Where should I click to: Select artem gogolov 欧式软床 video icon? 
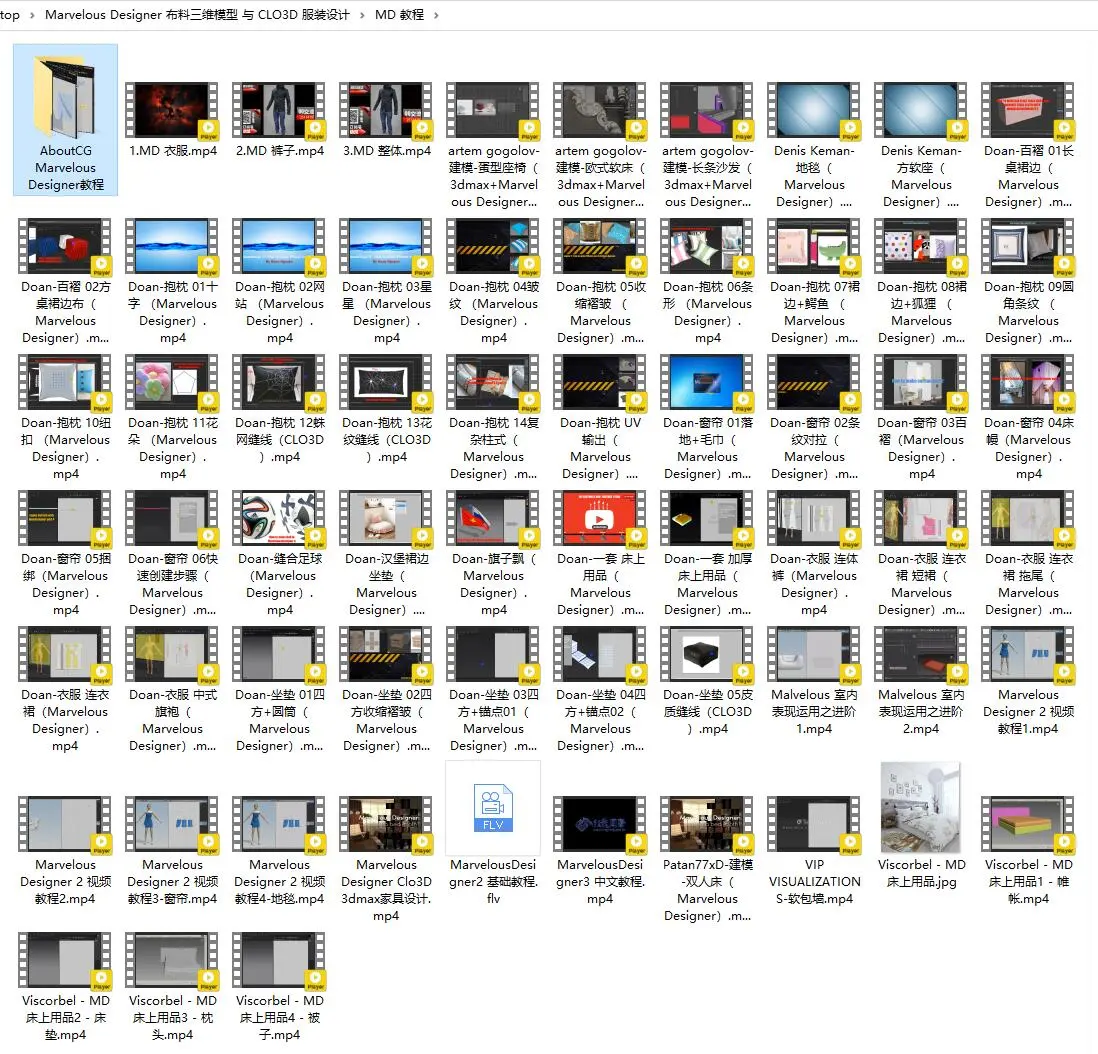point(600,110)
